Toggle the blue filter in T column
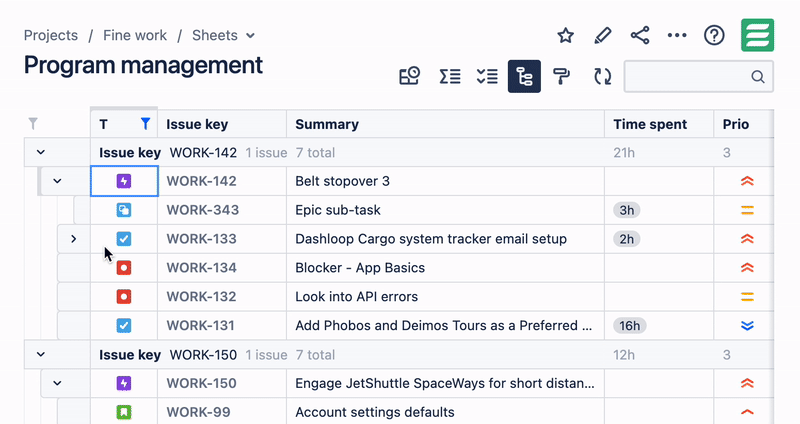This screenshot has height=424, width=800. [x=146, y=124]
